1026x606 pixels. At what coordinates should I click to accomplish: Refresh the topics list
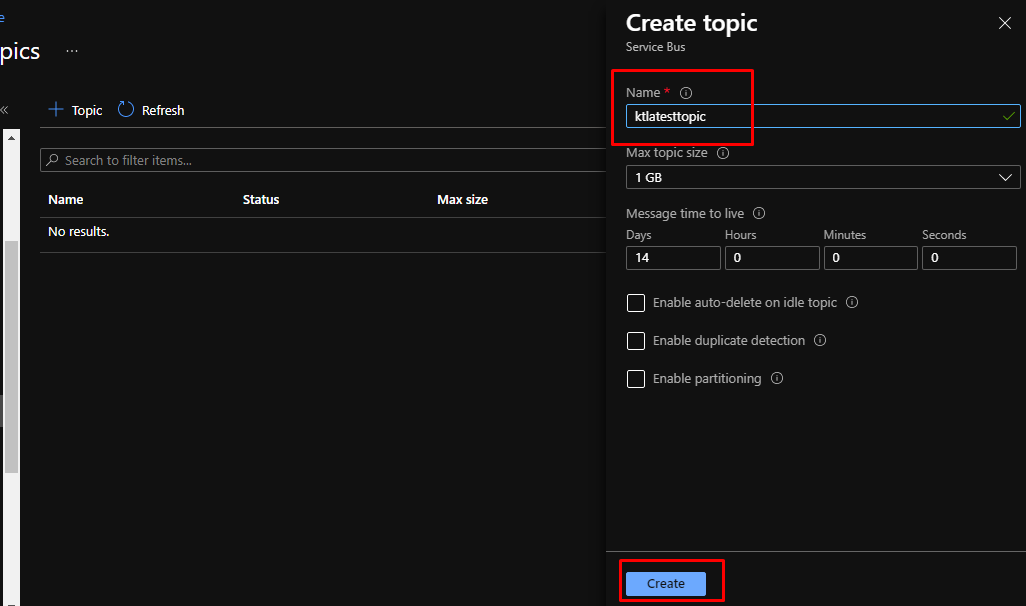[151, 110]
